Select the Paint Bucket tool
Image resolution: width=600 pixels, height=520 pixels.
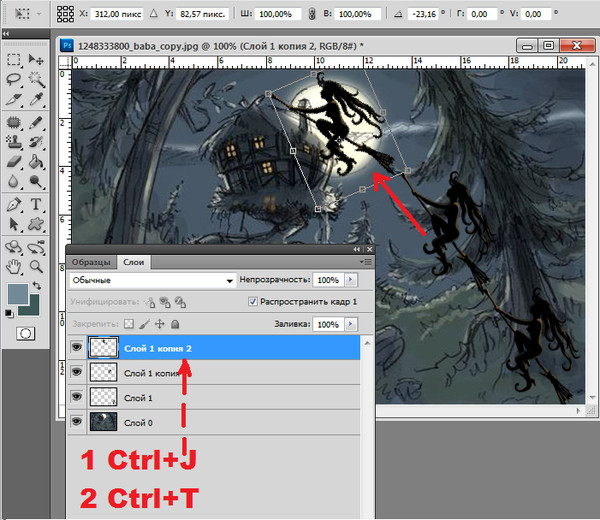(36, 161)
